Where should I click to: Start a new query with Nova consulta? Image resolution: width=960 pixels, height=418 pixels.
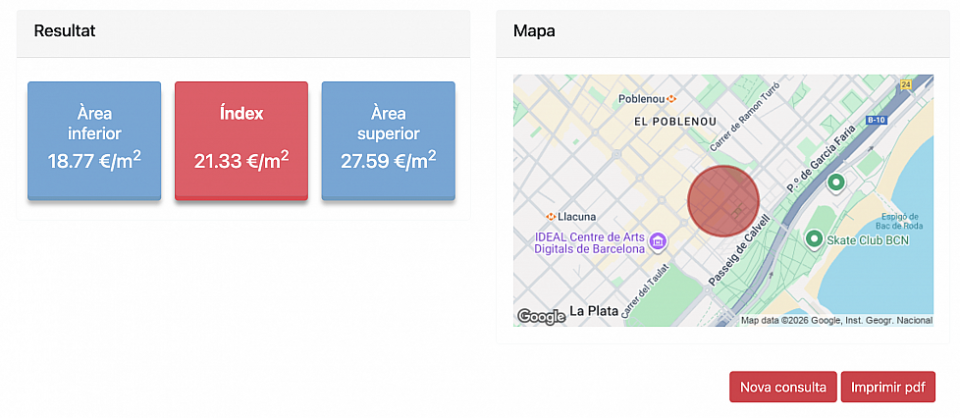[x=782, y=386]
